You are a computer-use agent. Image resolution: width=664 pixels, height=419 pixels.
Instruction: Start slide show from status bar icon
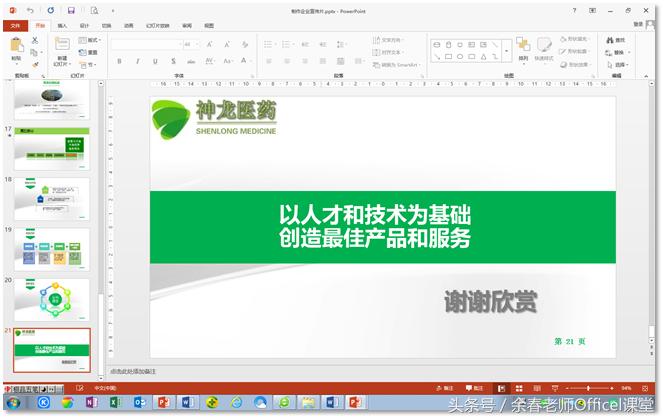(554, 388)
